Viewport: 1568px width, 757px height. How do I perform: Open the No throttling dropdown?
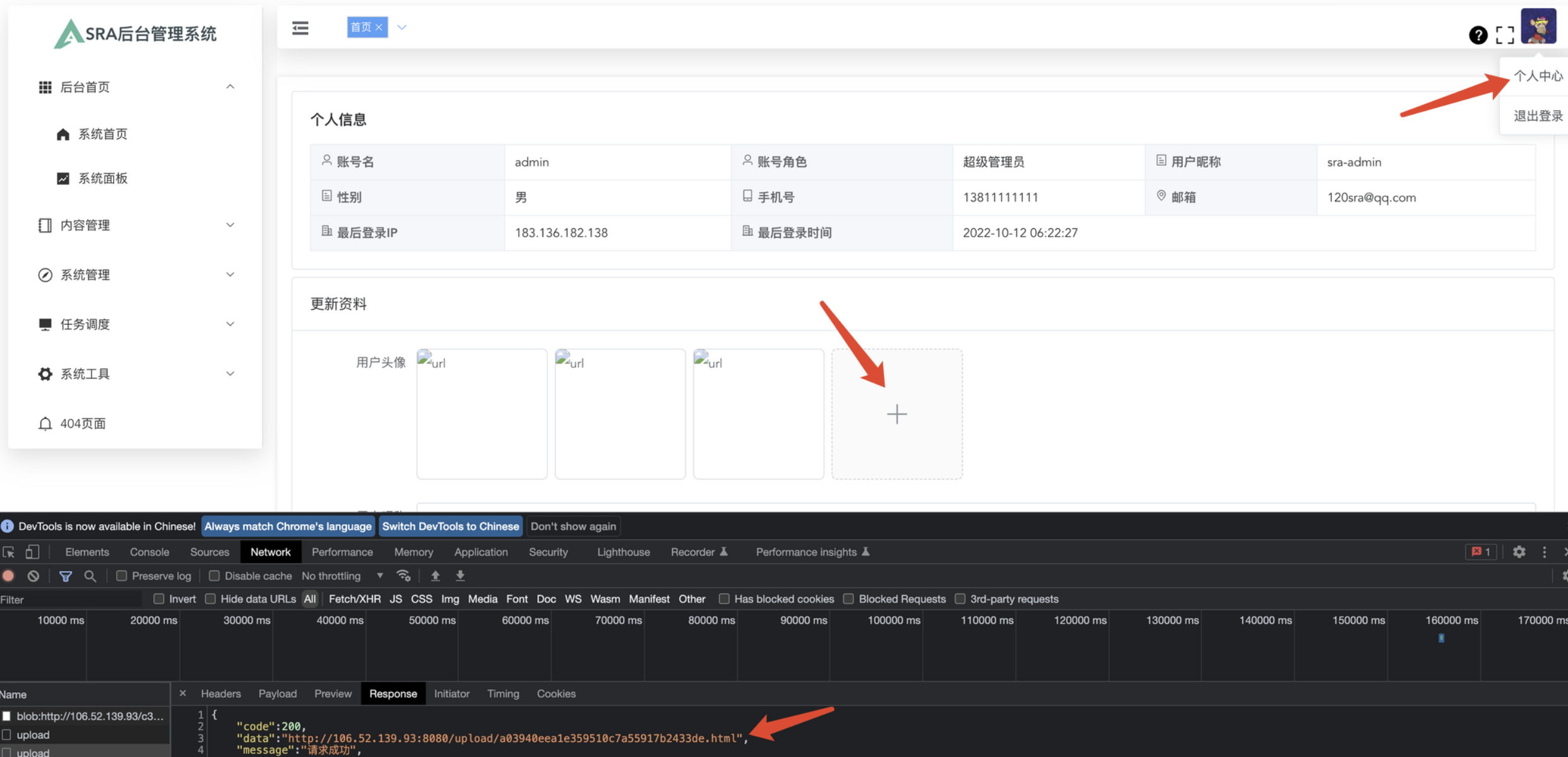point(342,576)
